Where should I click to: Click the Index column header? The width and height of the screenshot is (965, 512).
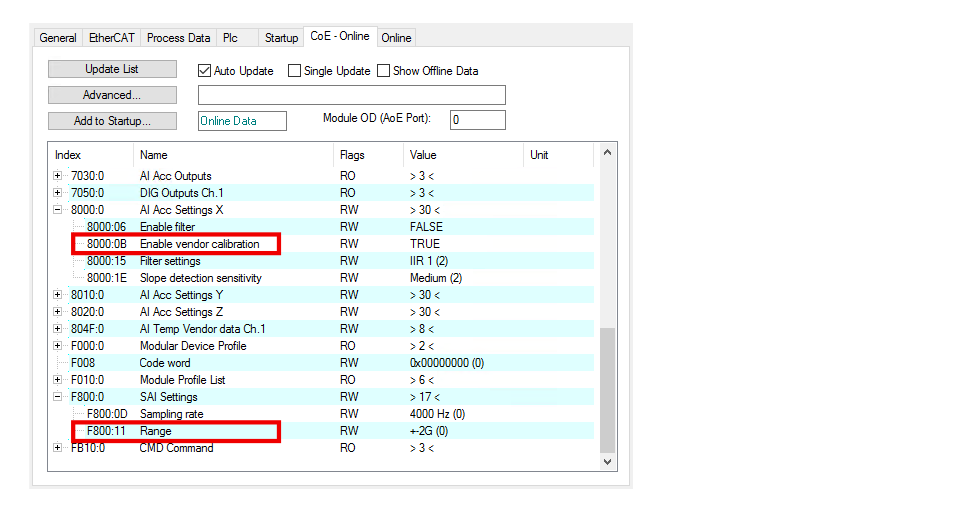tap(91, 155)
